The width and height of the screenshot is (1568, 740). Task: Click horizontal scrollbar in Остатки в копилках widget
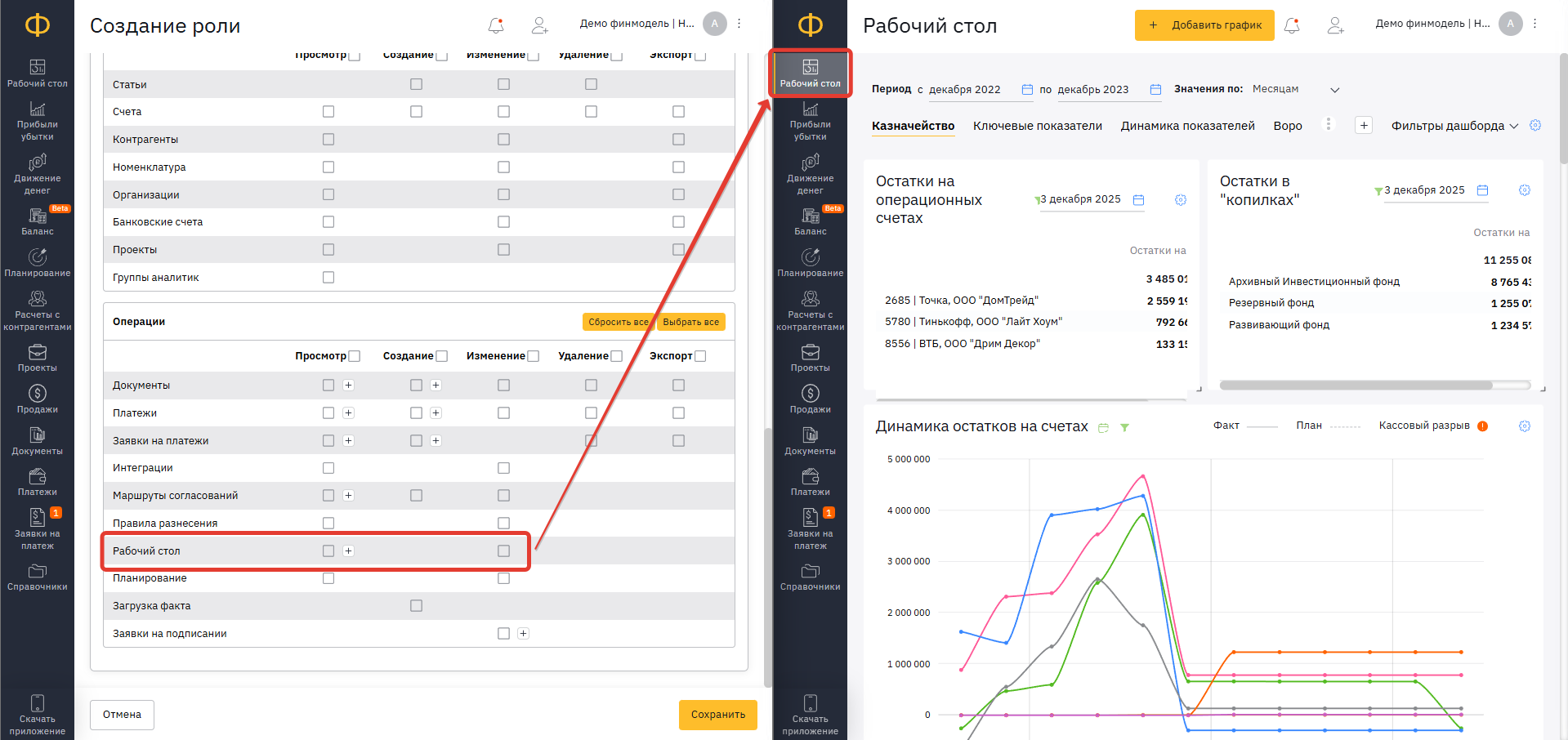[x=1356, y=385]
